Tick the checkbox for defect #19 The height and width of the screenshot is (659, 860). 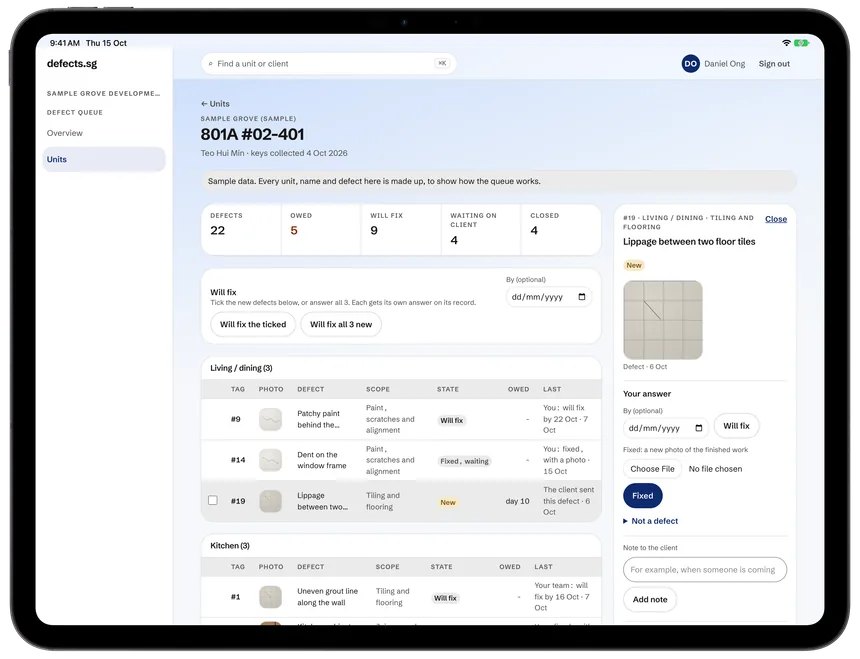click(x=213, y=500)
